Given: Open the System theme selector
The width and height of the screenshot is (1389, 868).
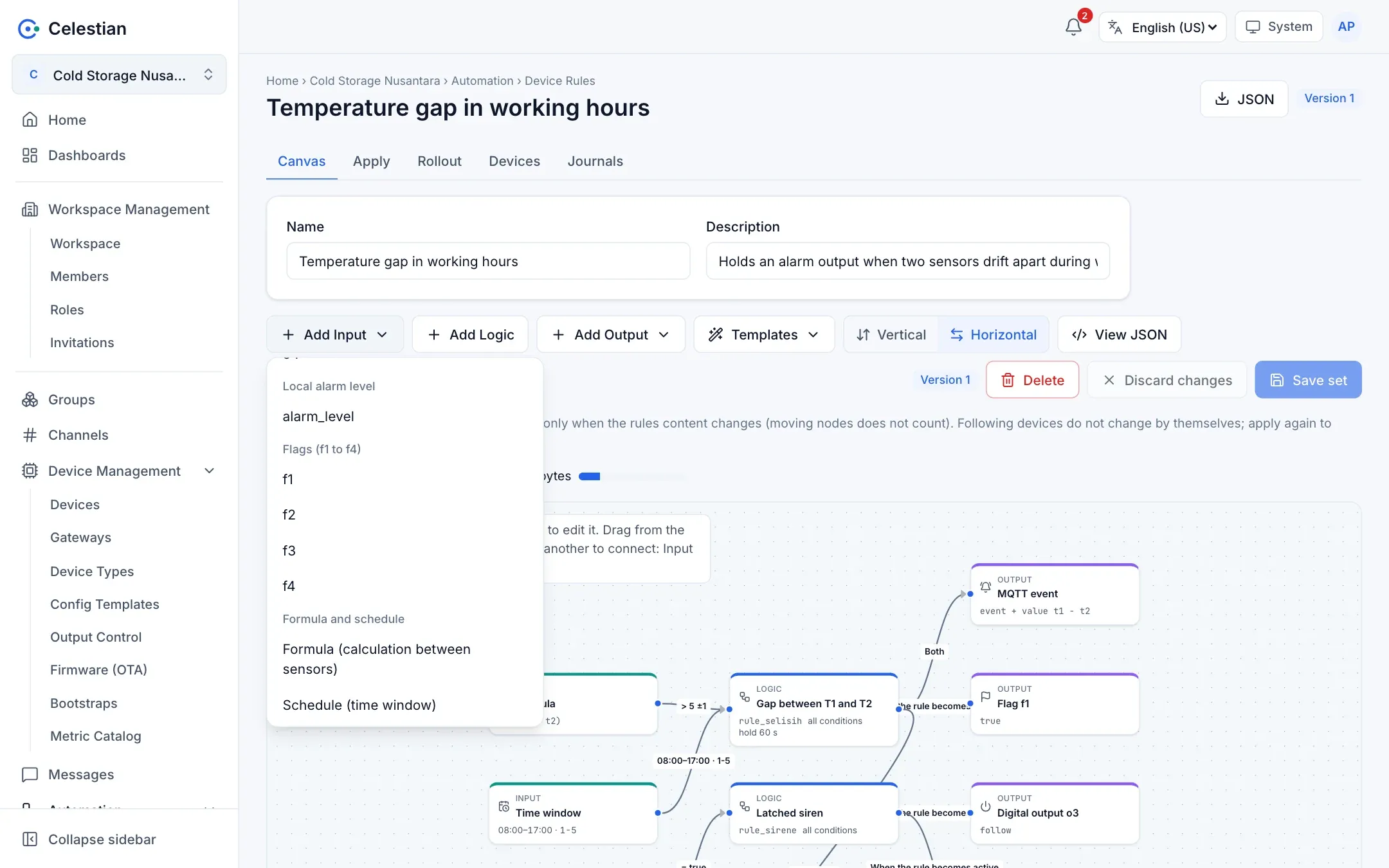Looking at the screenshot, I should coord(1278,27).
